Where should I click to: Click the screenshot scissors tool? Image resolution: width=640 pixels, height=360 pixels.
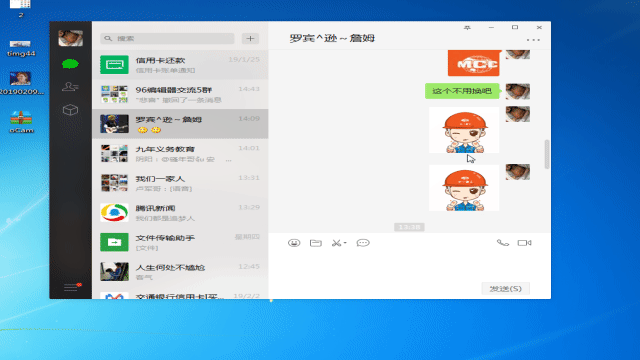pos(336,243)
